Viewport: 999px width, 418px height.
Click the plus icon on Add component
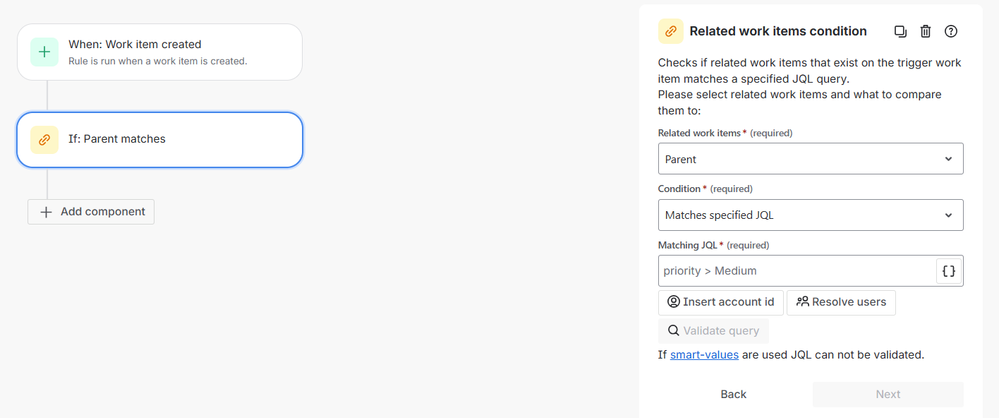46,212
